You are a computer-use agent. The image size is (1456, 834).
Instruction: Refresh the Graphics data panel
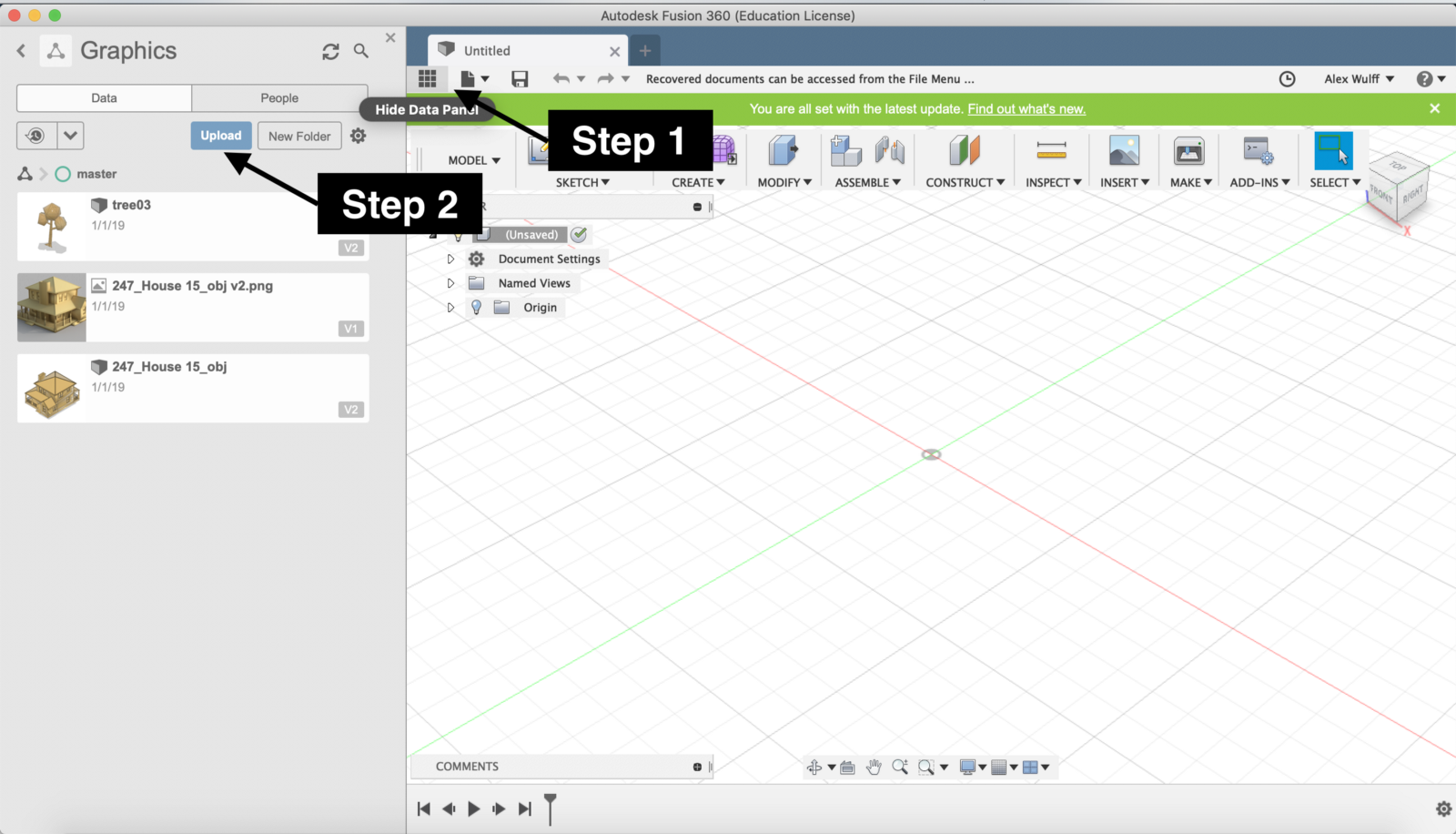point(330,52)
